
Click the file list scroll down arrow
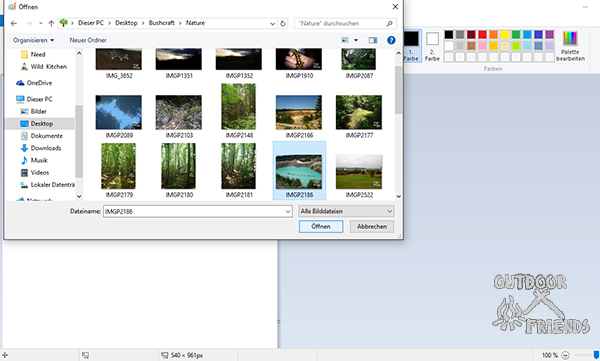point(398,196)
